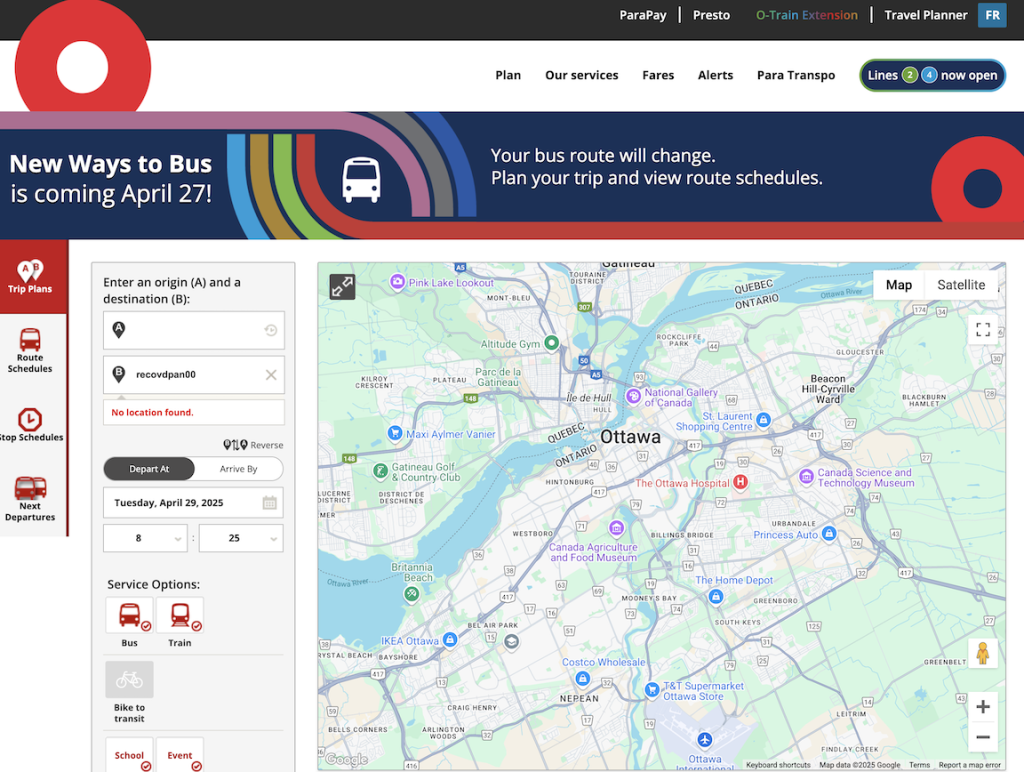Click the Pink Lake Lookout map marker

pos(397,281)
